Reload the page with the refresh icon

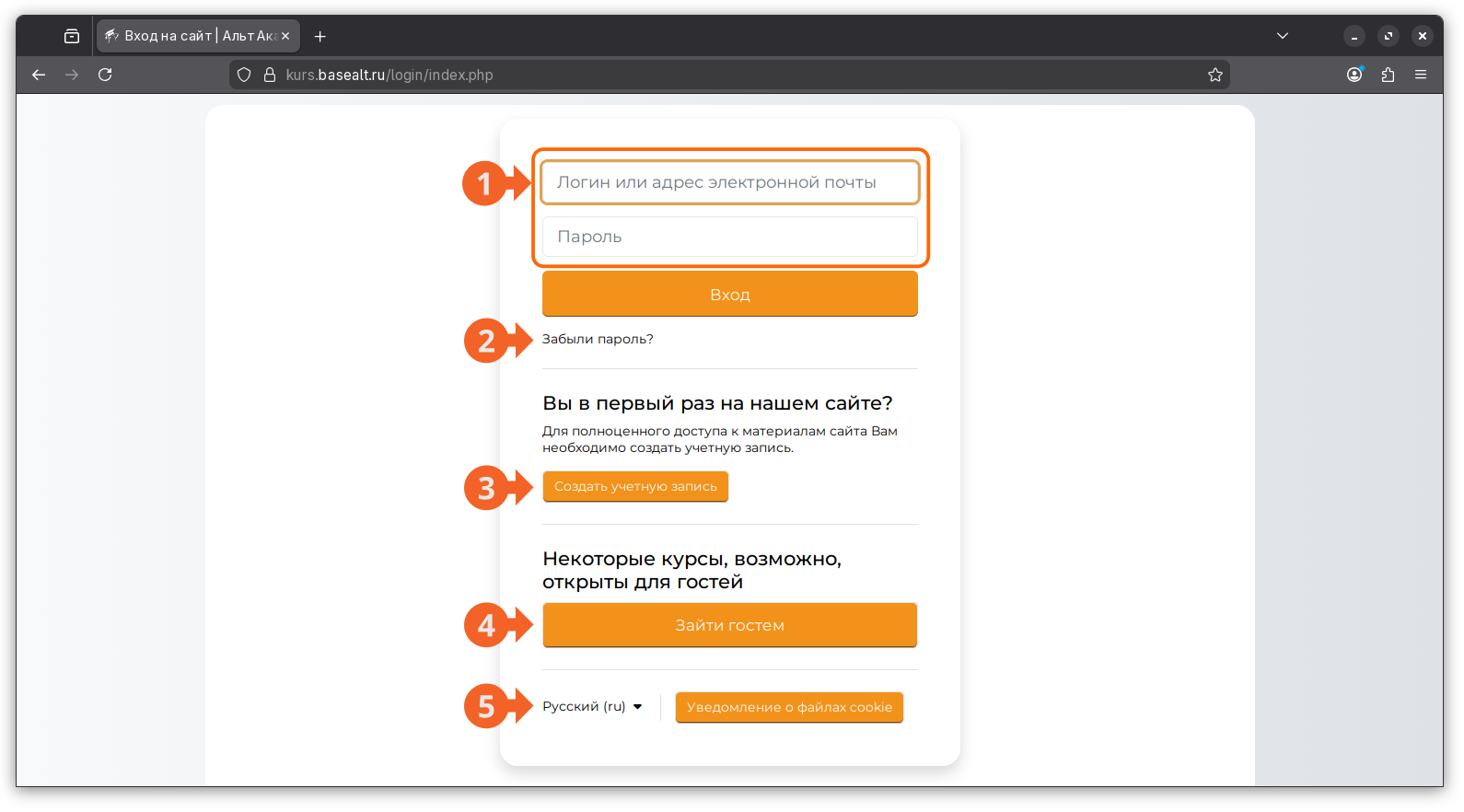pos(105,75)
